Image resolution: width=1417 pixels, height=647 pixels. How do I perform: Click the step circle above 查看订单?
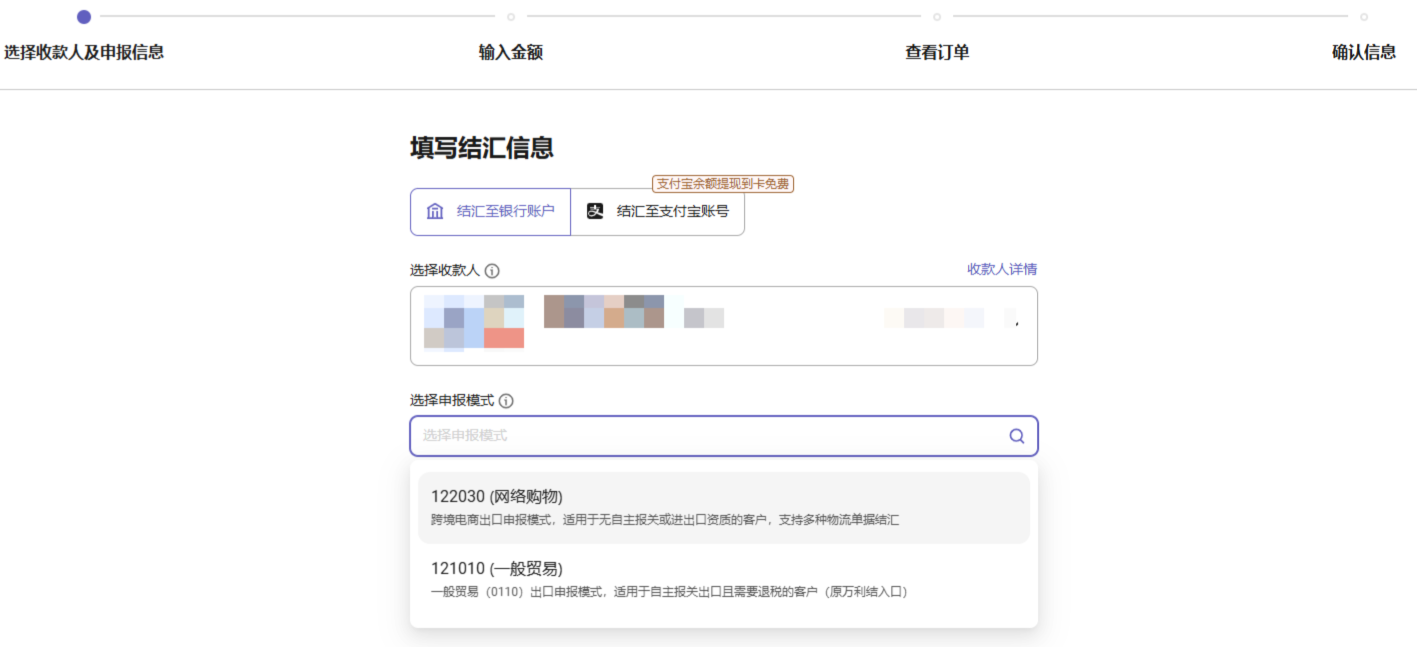coord(937,17)
